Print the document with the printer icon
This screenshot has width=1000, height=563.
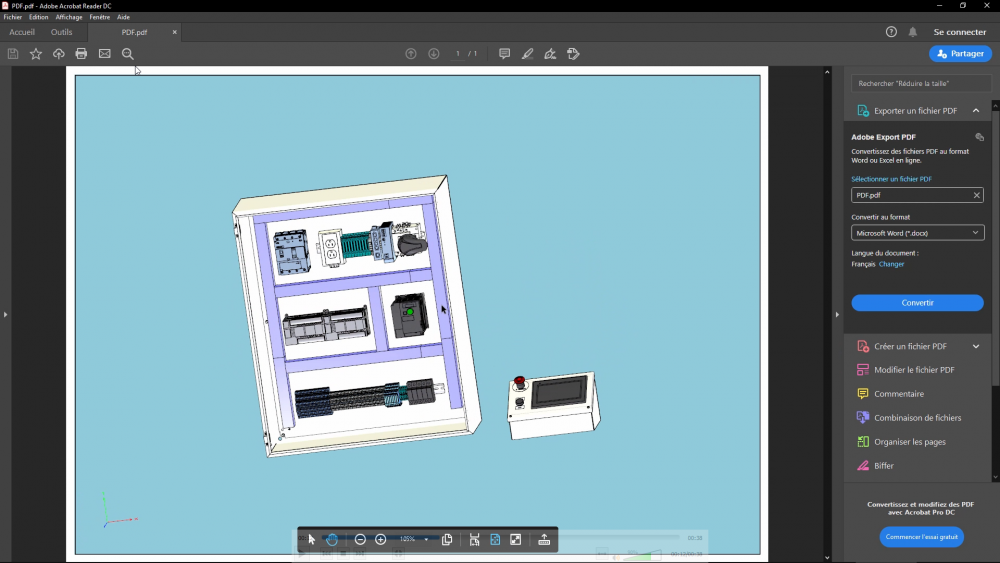coord(81,54)
